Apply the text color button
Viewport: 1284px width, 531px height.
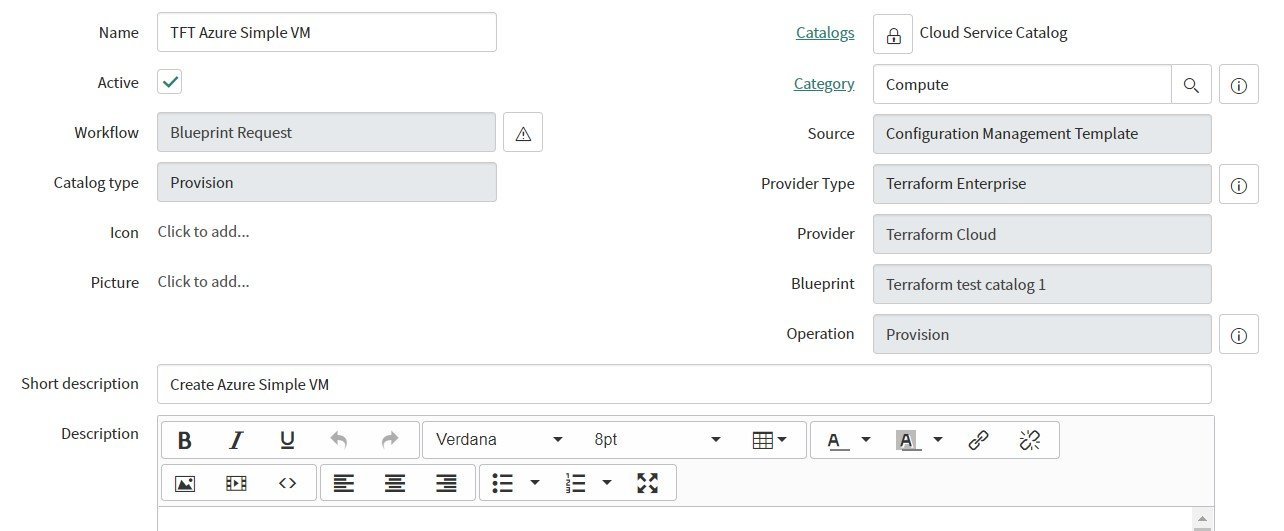tap(838, 440)
